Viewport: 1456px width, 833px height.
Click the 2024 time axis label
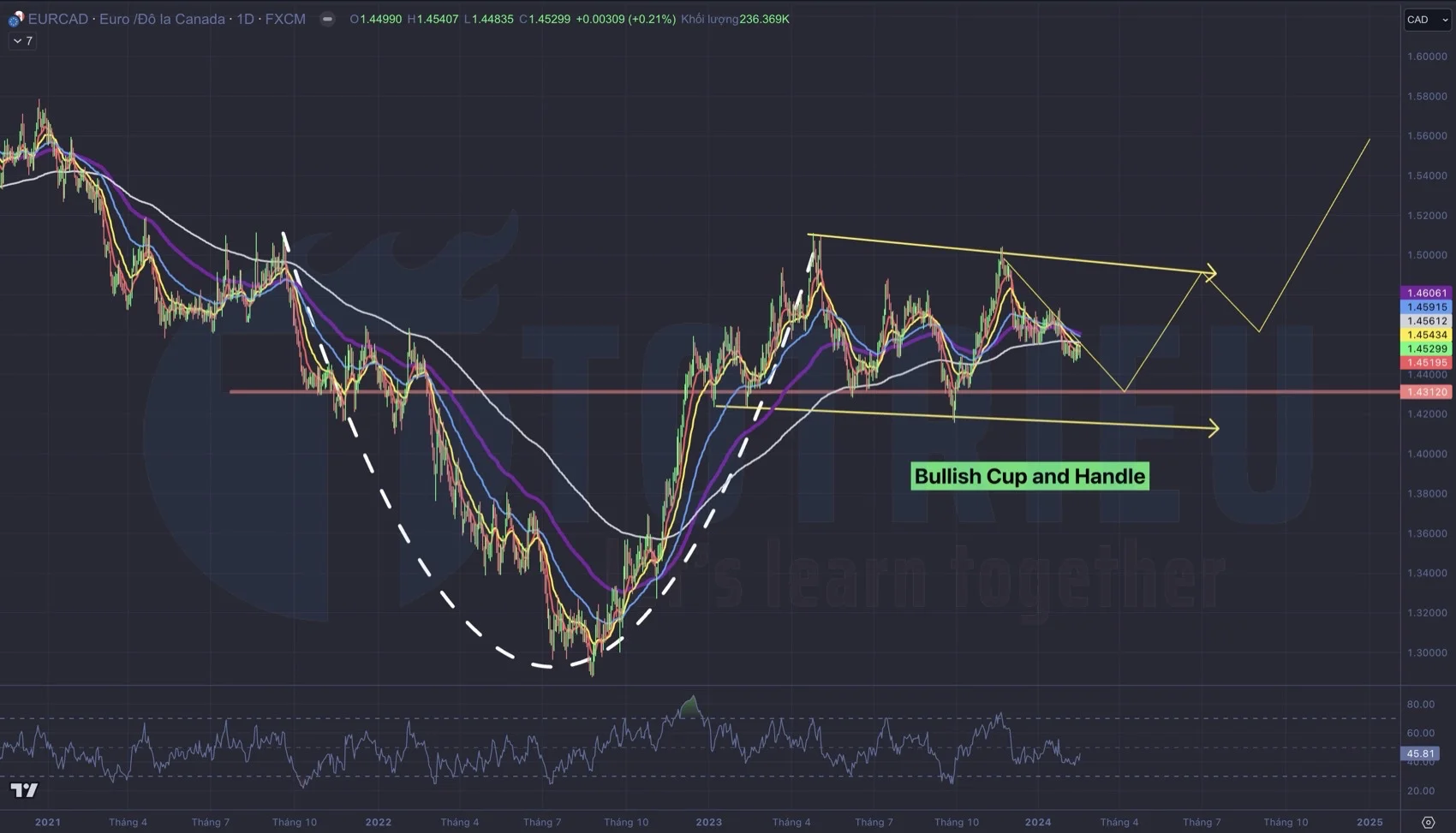pyautogui.click(x=1038, y=822)
